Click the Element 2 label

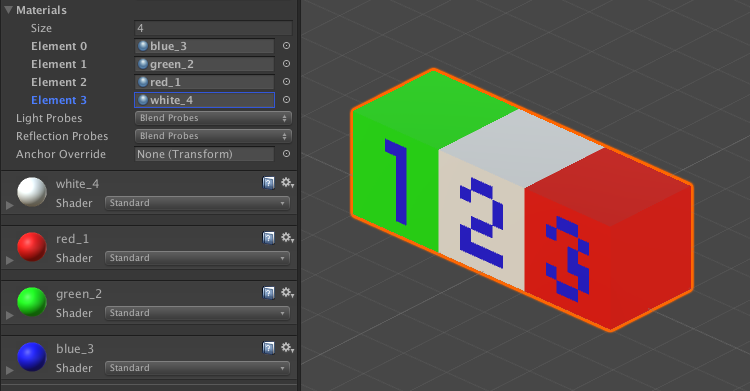click(59, 82)
